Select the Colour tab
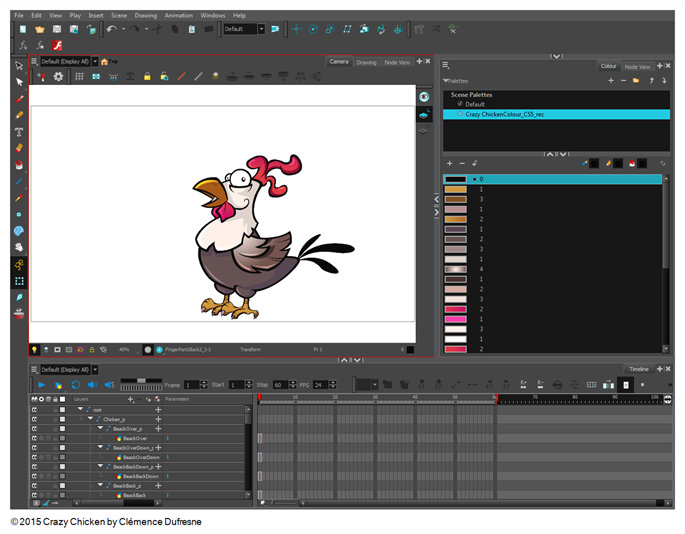 pyautogui.click(x=609, y=66)
